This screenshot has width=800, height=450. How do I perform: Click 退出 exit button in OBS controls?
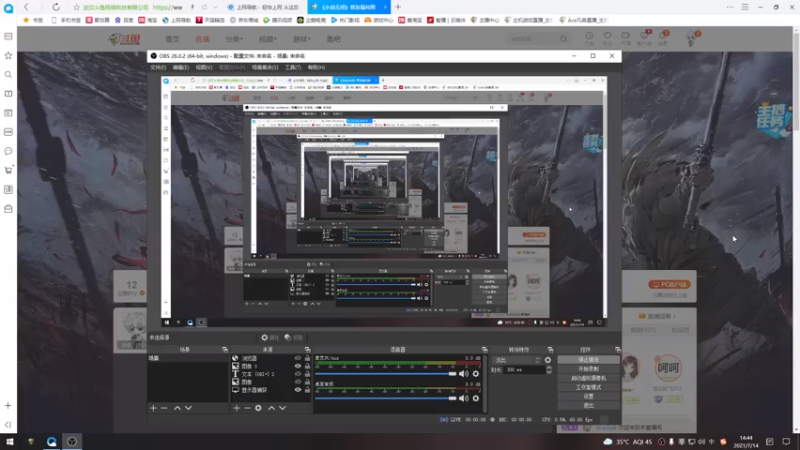588,406
